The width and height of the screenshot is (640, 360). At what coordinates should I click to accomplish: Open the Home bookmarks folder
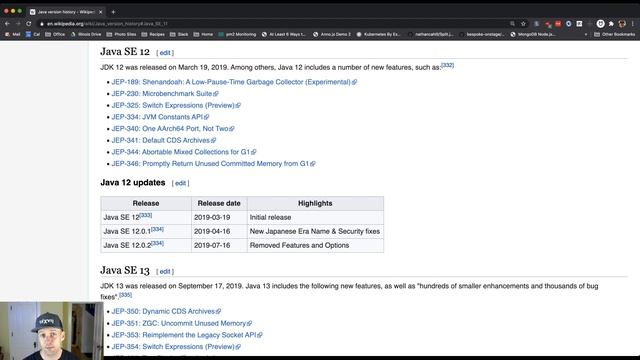[203, 34]
